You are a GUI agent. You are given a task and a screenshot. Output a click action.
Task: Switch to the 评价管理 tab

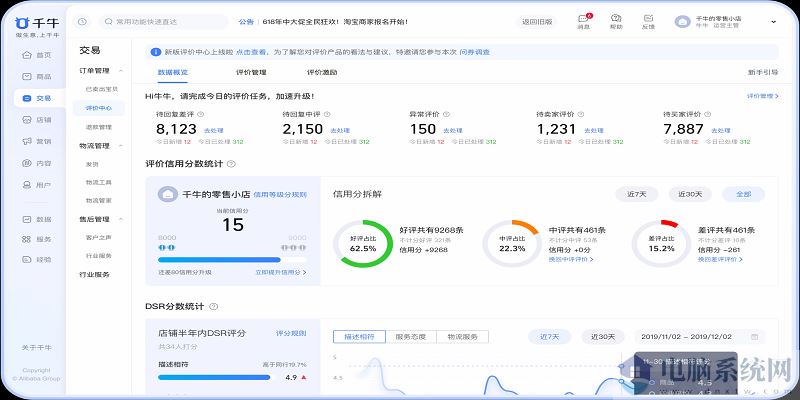pos(251,72)
